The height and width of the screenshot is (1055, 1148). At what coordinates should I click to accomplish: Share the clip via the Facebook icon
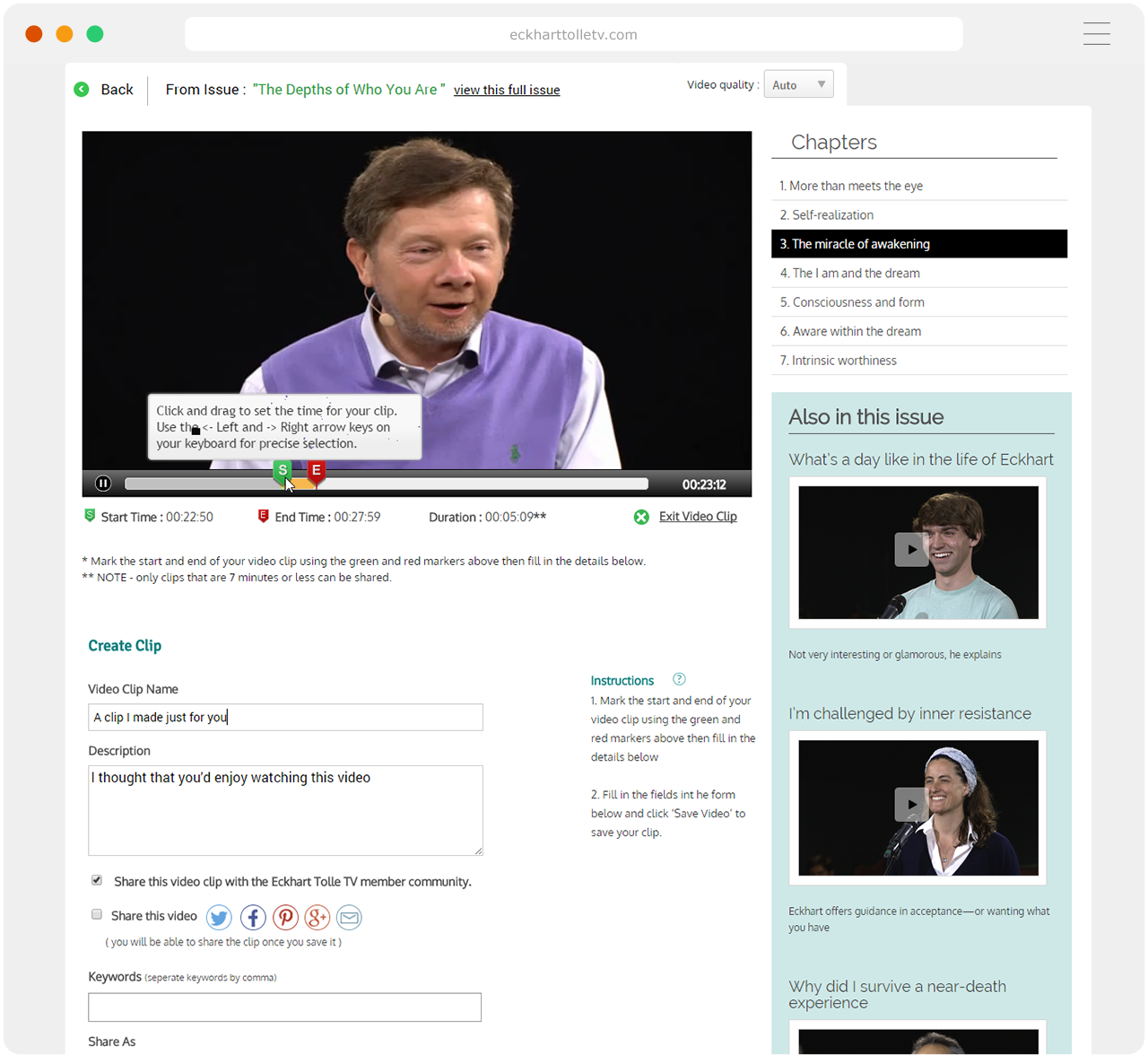tap(253, 918)
